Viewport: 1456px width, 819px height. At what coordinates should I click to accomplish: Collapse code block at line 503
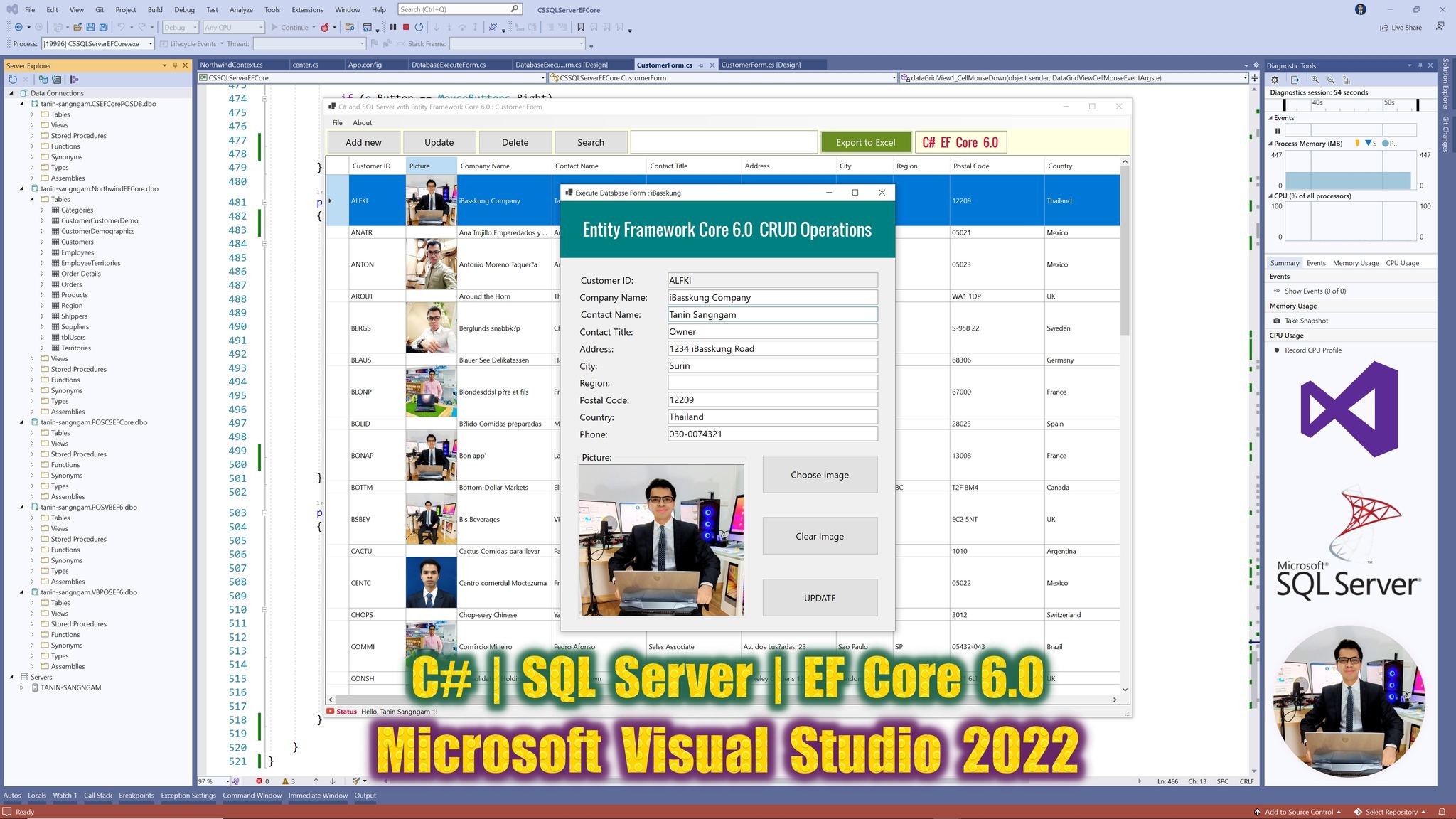tap(264, 513)
